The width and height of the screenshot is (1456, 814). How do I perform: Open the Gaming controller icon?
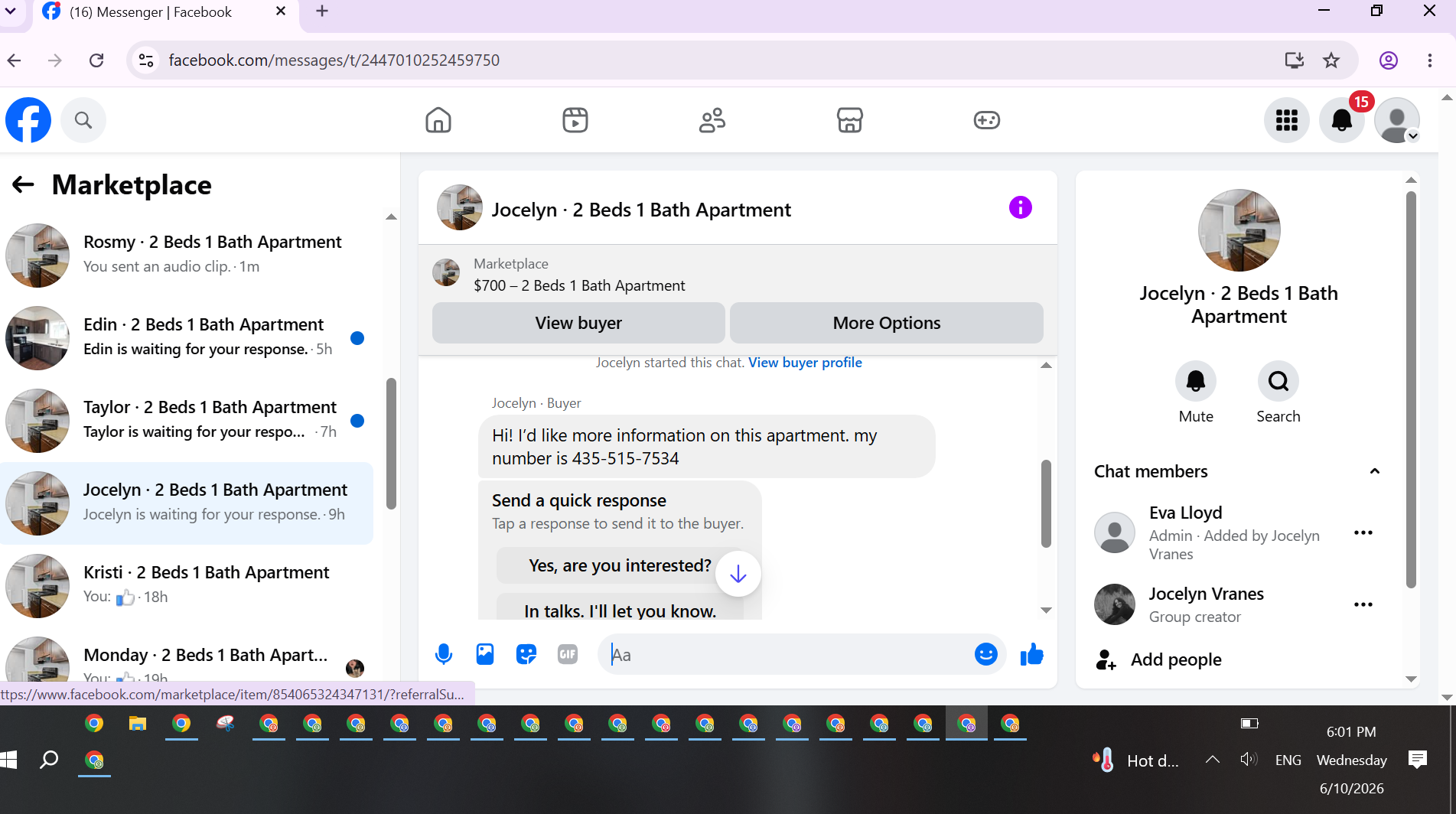(x=987, y=120)
